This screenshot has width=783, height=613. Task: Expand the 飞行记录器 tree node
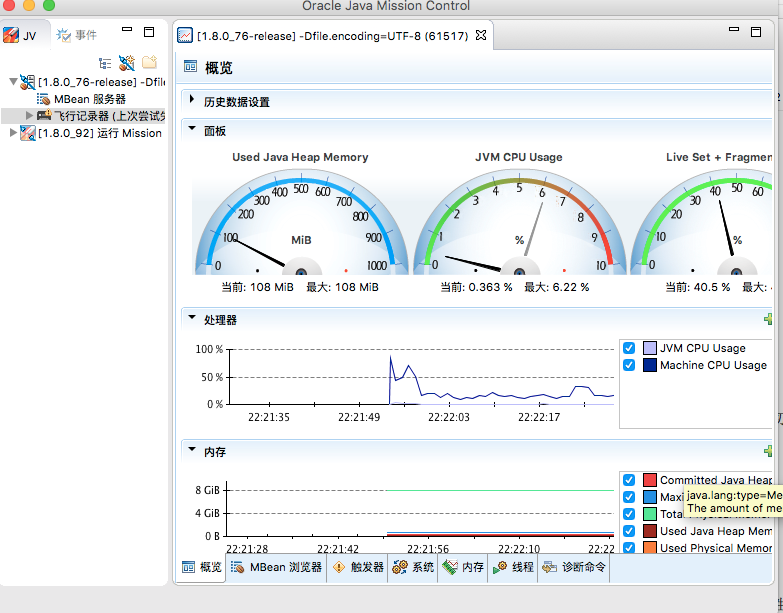(x=29, y=116)
